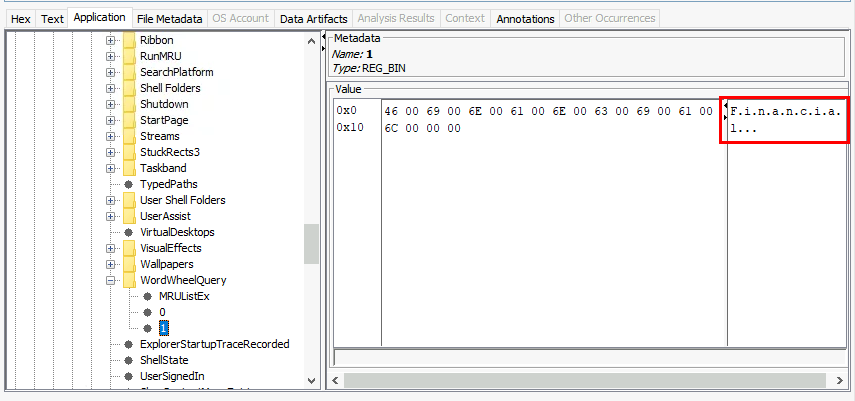Click the StuckRects3 folder icon
The height and width of the screenshot is (401, 855).
(129, 152)
